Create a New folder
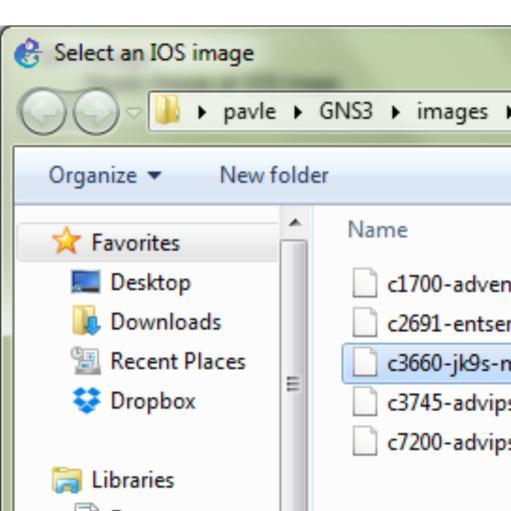This screenshot has width=511, height=511. click(274, 175)
